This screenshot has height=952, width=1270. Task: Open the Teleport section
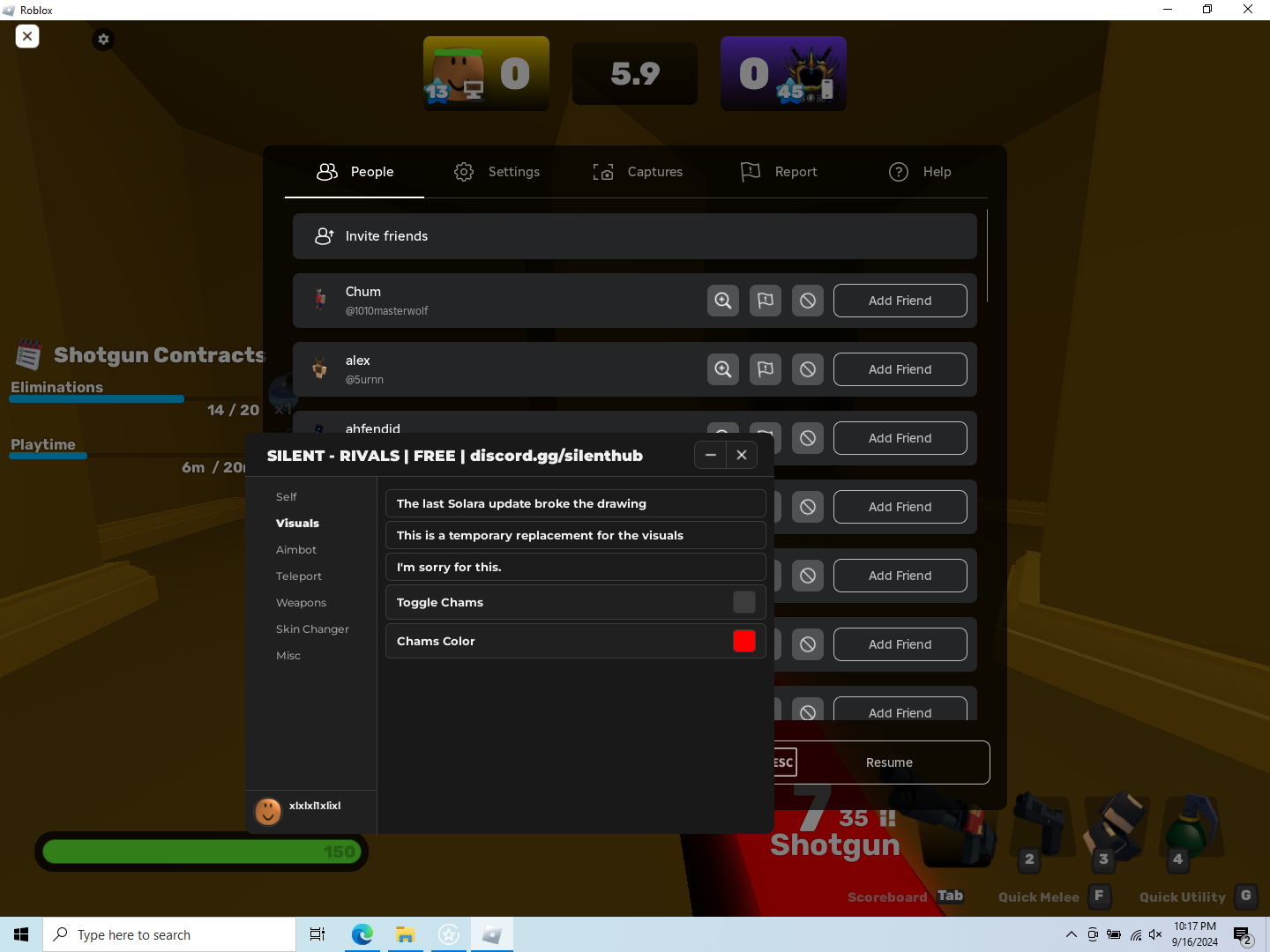[299, 576]
